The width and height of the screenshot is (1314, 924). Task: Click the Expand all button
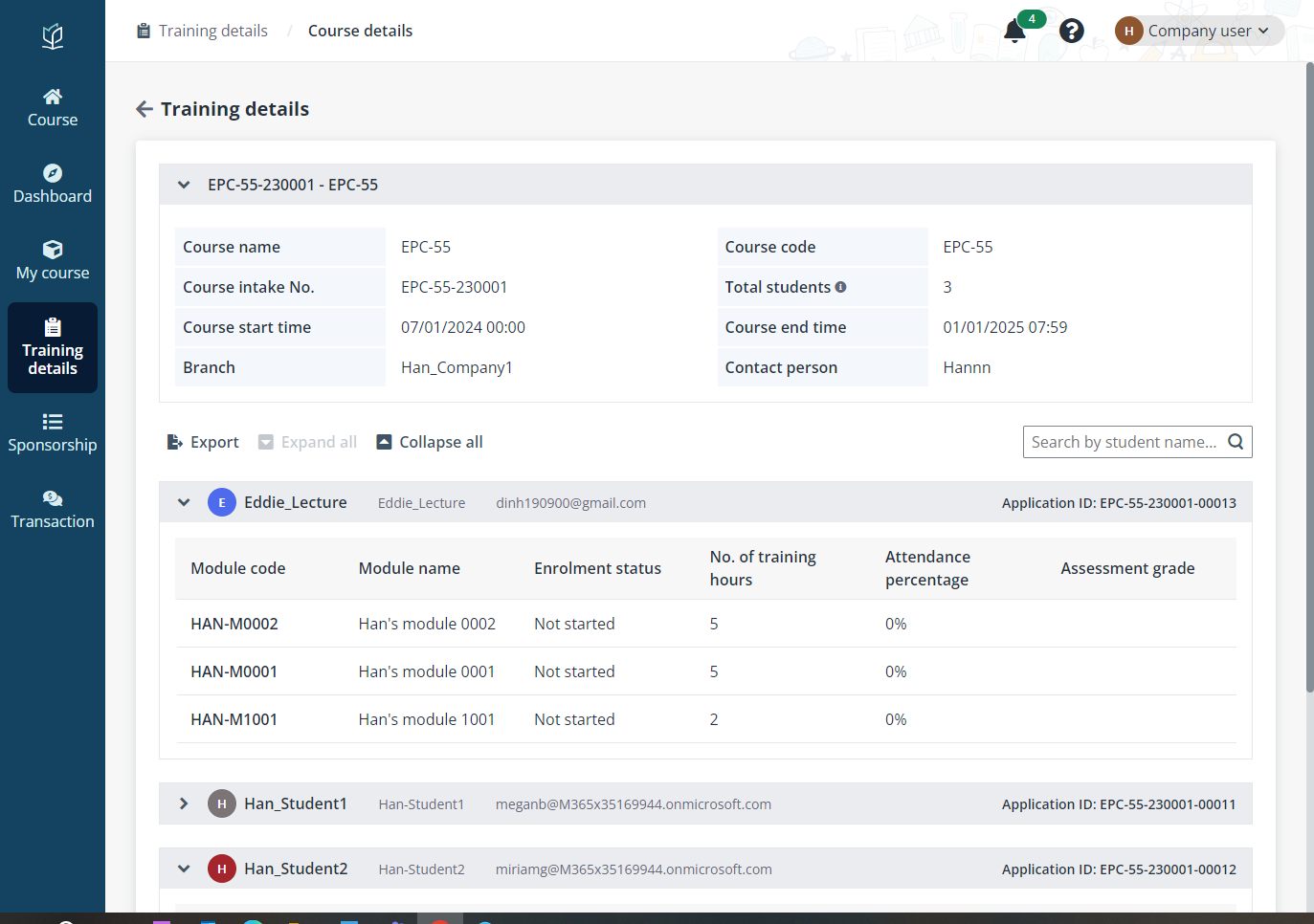point(308,442)
